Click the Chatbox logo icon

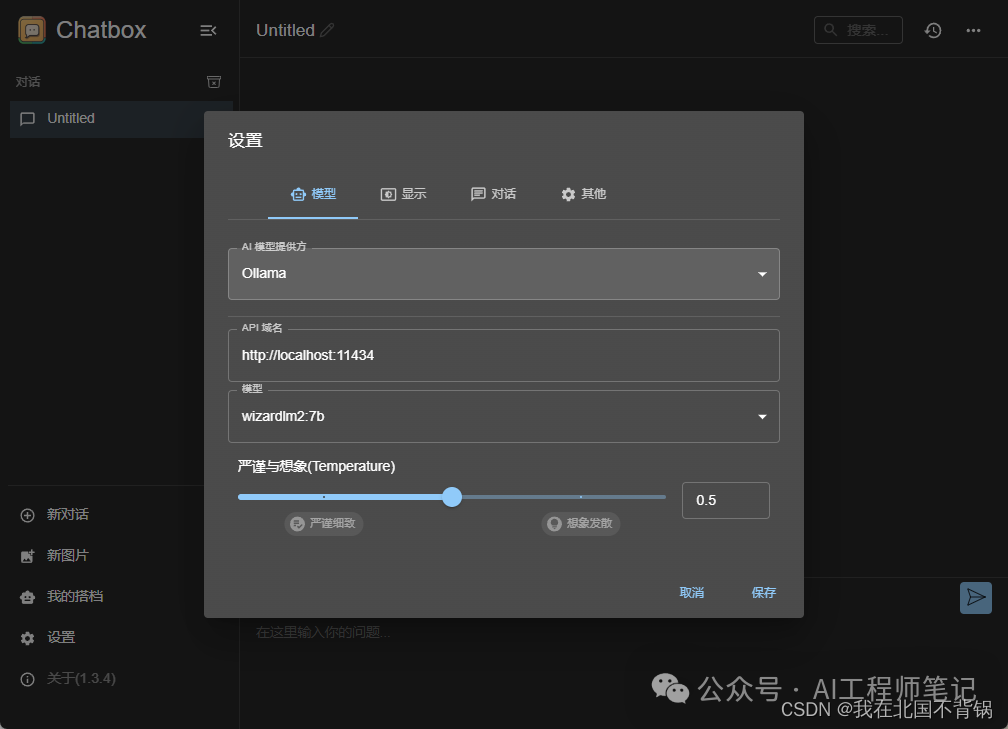coord(32,30)
